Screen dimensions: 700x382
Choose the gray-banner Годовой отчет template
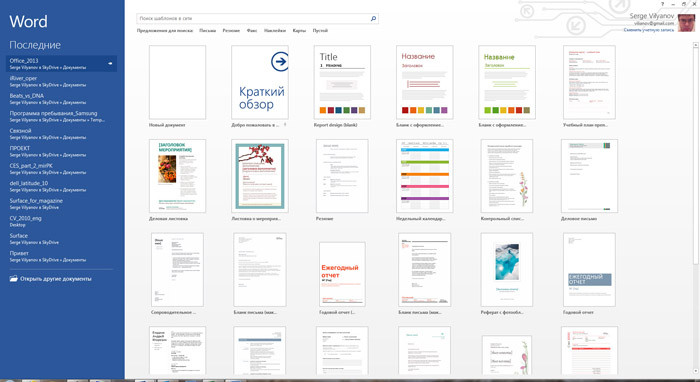tap(589, 270)
